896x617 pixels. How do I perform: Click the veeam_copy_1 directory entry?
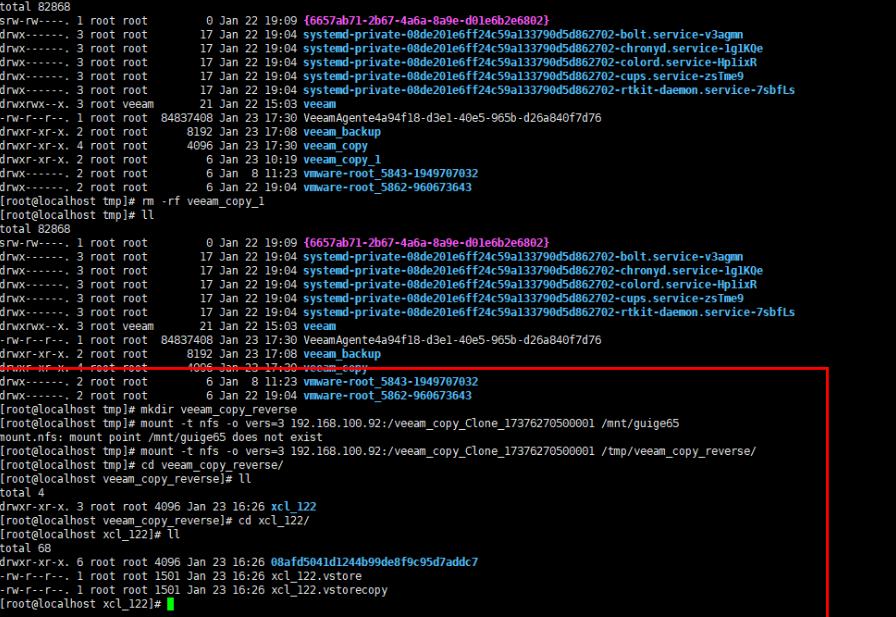[x=341, y=159]
